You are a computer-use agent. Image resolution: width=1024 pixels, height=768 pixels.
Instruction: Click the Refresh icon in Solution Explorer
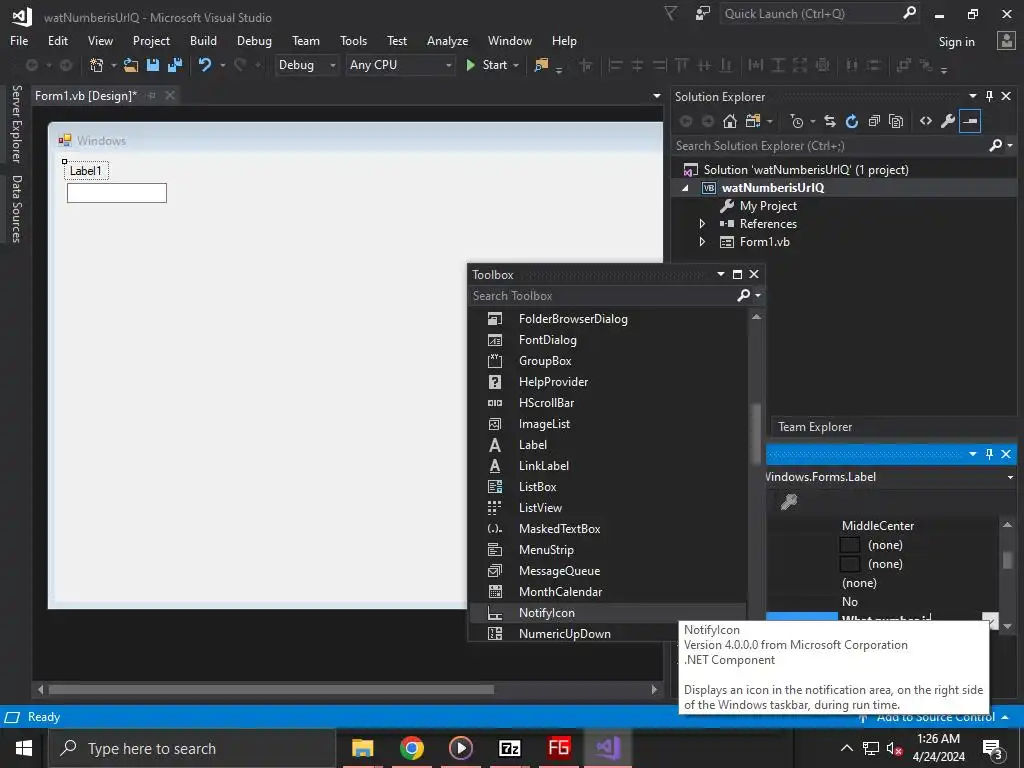pos(852,121)
